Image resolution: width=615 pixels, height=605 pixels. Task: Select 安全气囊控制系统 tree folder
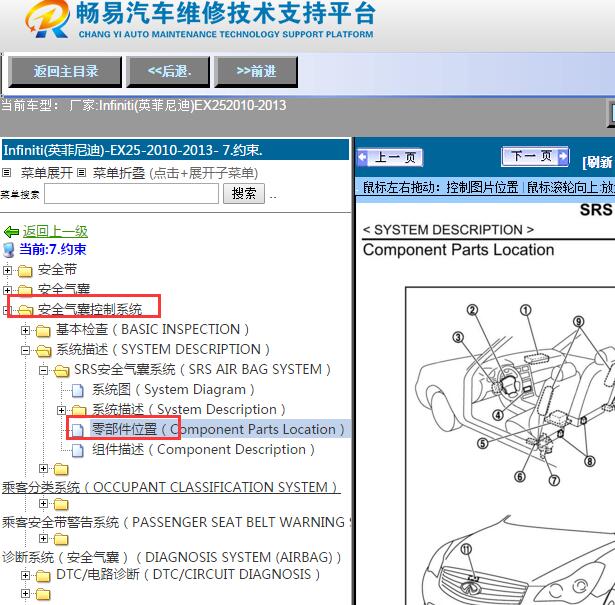pos(90,309)
